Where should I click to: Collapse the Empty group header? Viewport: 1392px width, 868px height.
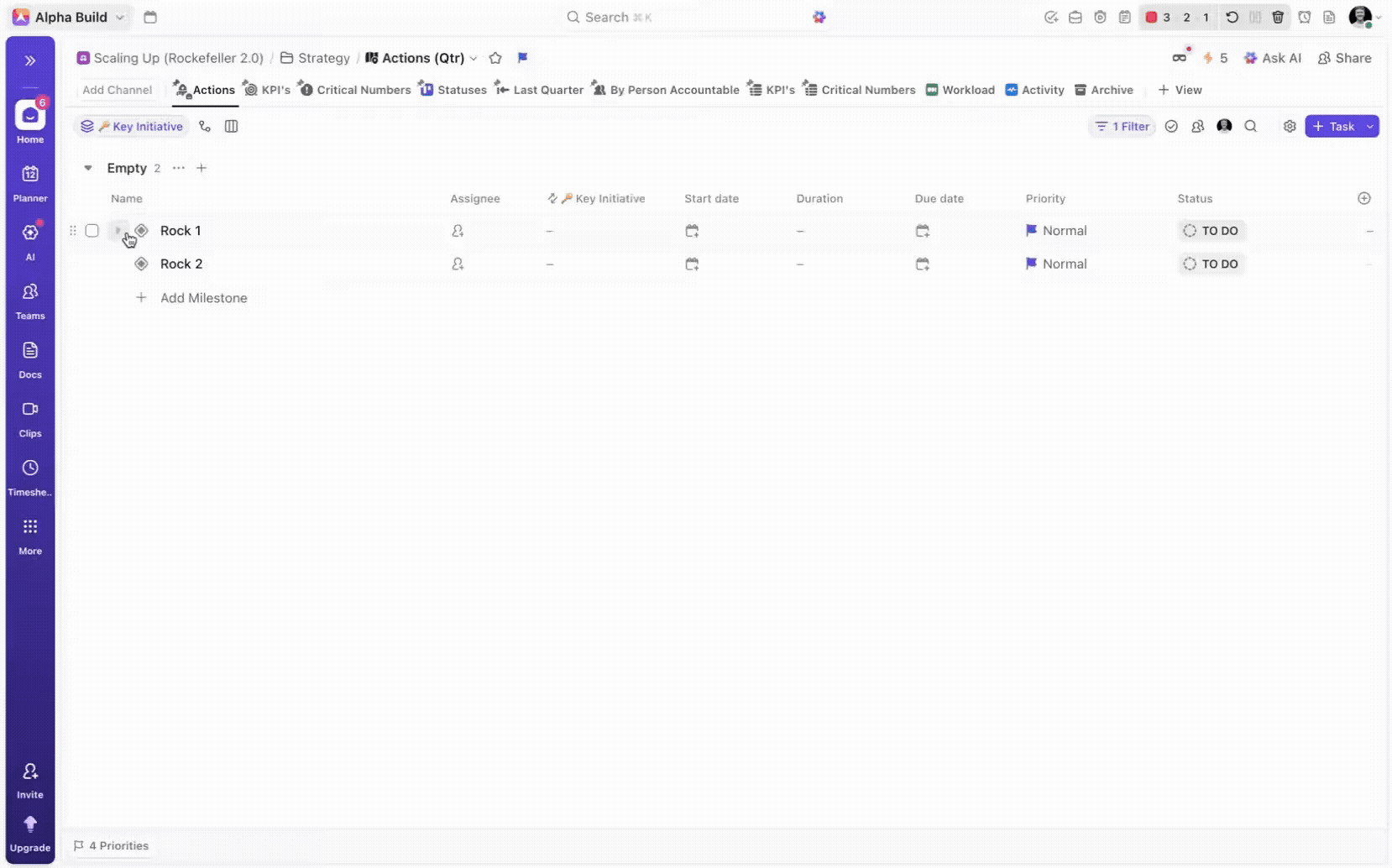(x=87, y=168)
